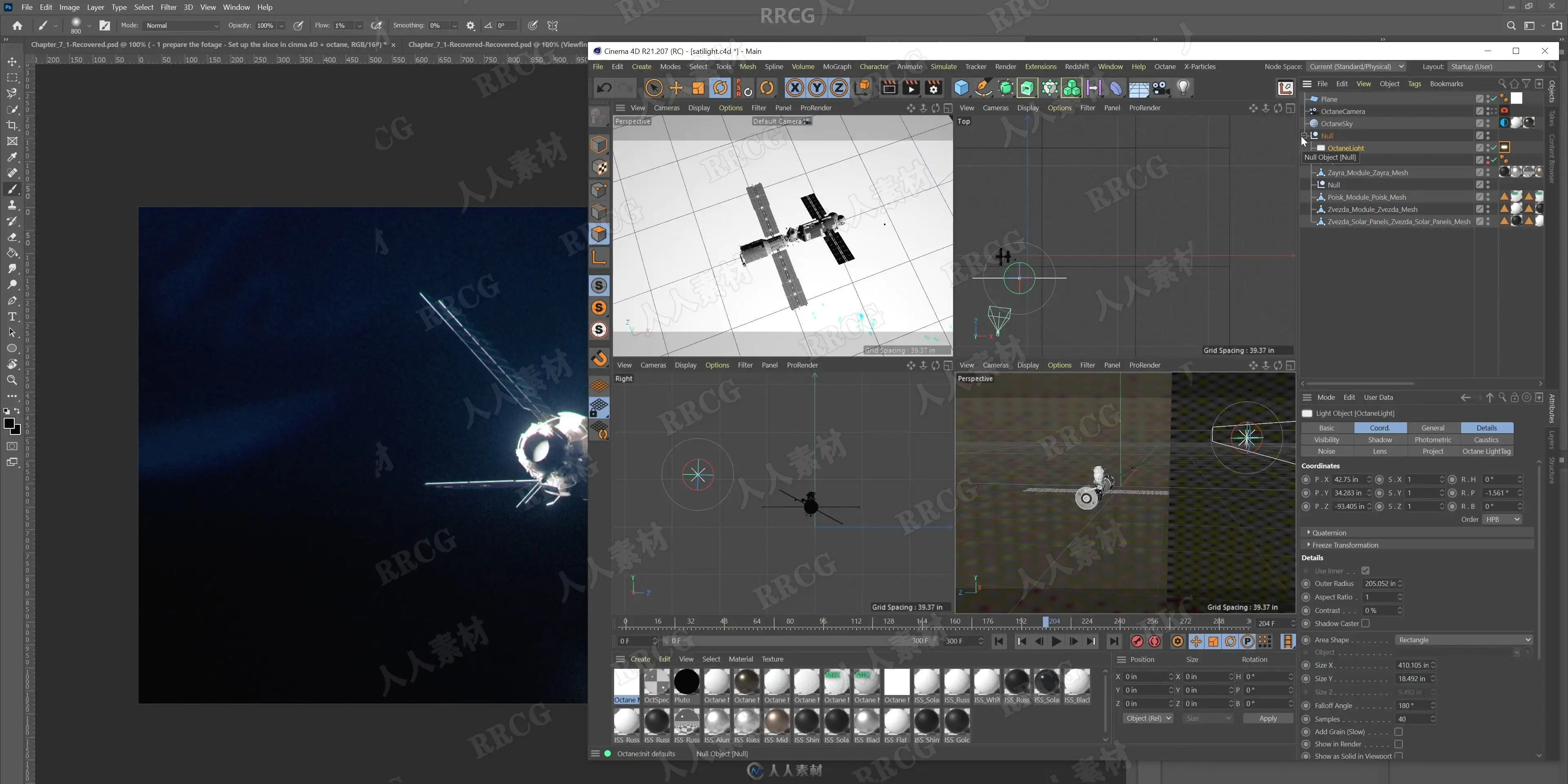
Task: Select the Photoshop Crop tool
Action: point(11,125)
